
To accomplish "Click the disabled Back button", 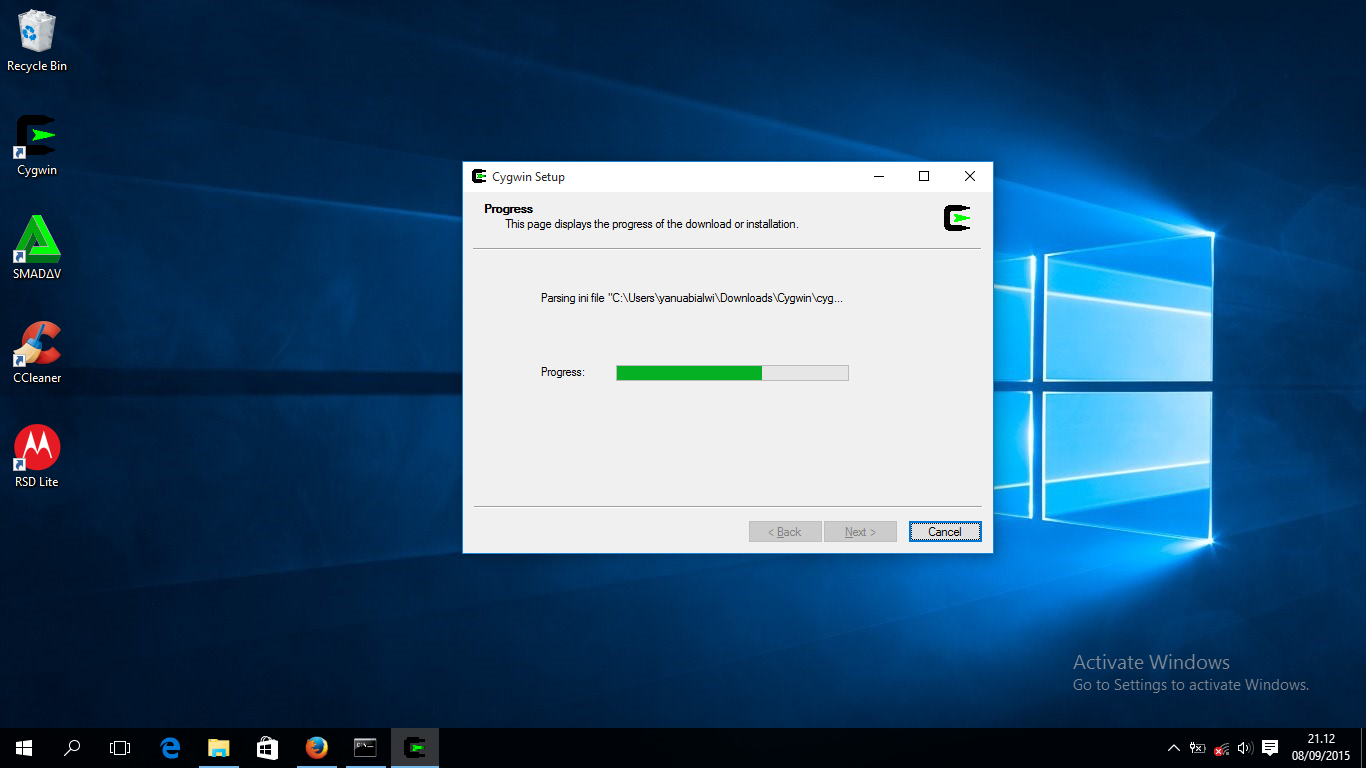I will pos(785,532).
